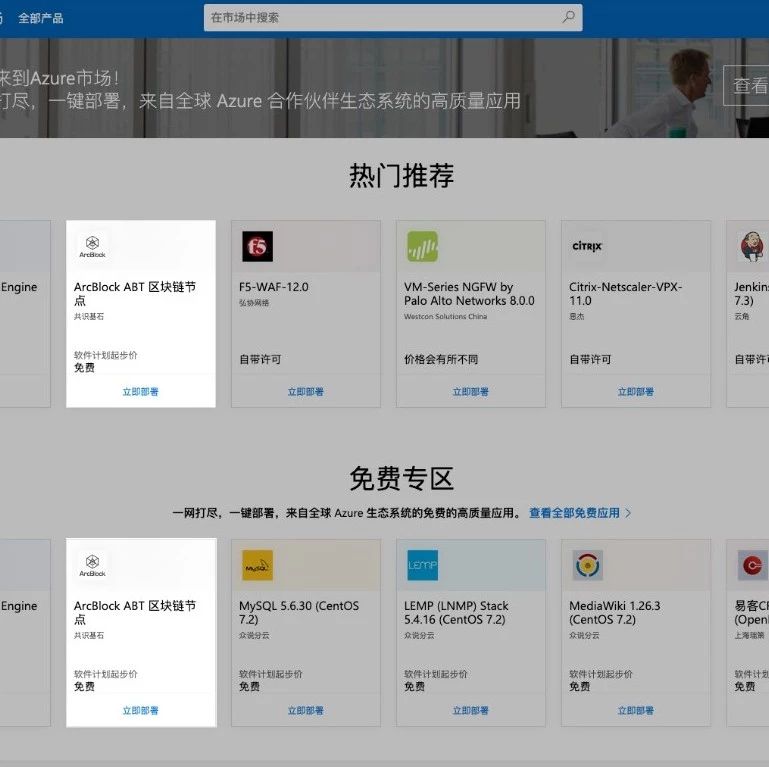Click the MediaWiki logo icon

coord(587,565)
